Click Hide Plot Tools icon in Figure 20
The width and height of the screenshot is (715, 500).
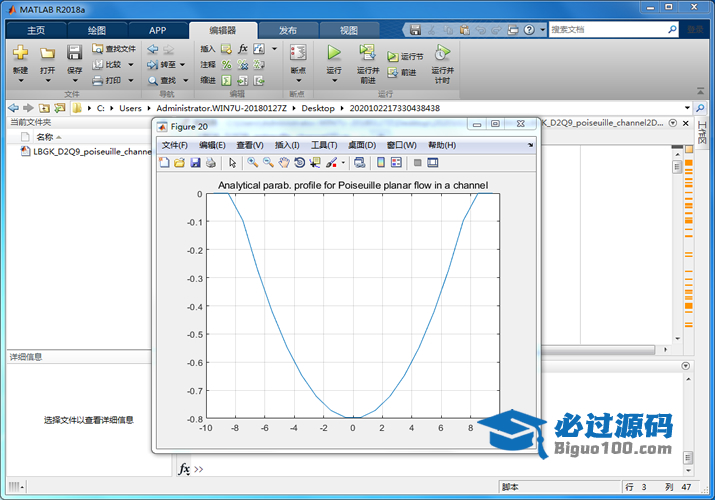(417, 162)
